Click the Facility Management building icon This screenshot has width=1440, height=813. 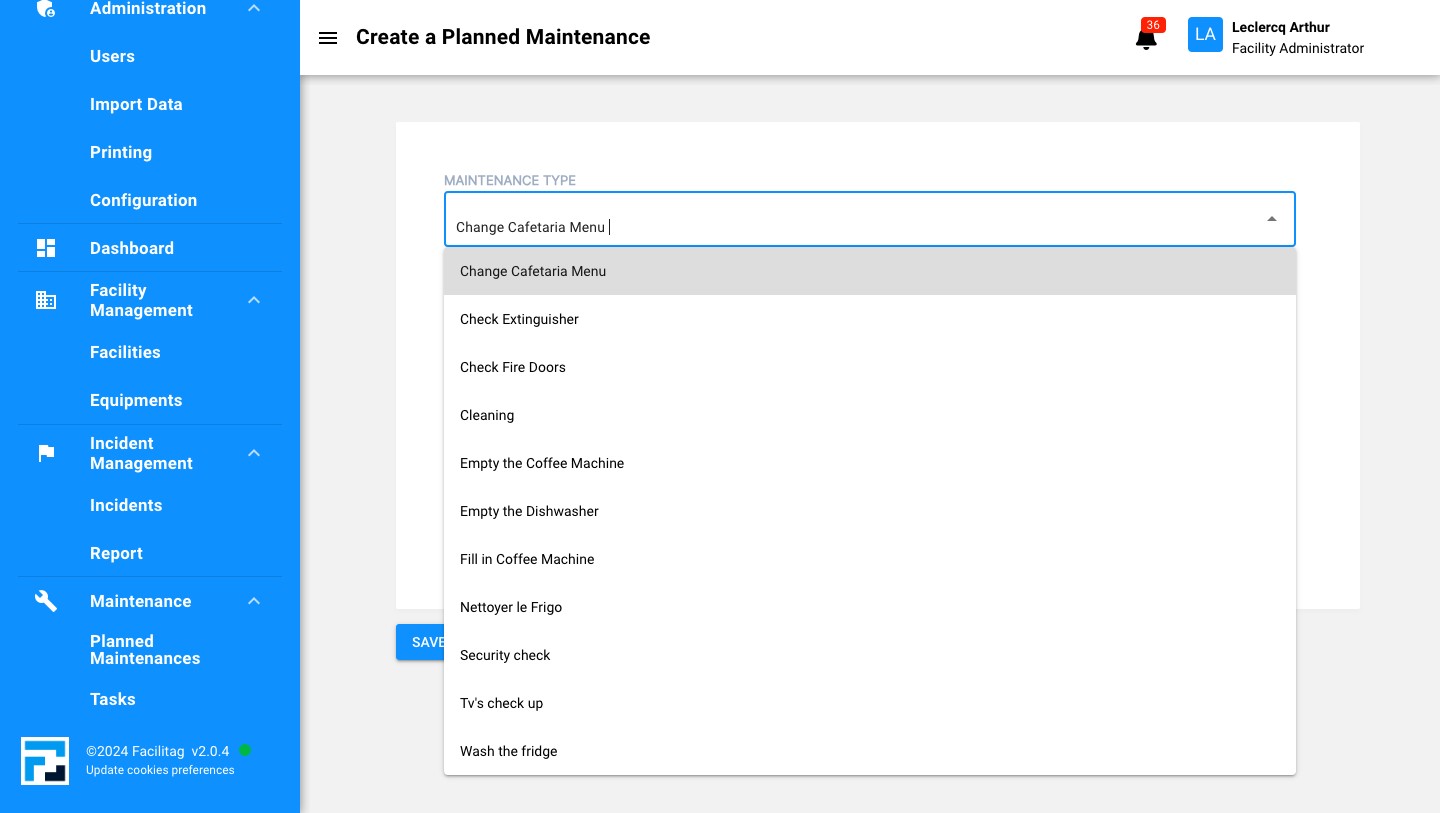pos(46,300)
